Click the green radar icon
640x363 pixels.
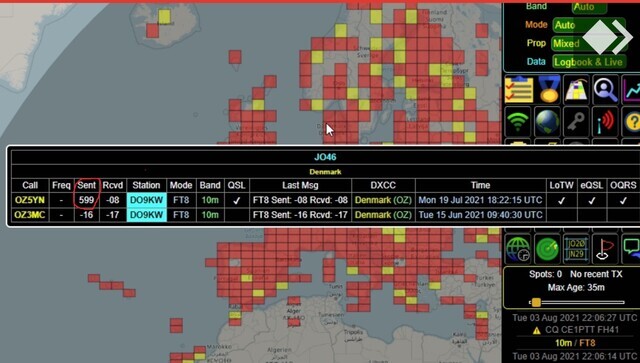(547, 249)
